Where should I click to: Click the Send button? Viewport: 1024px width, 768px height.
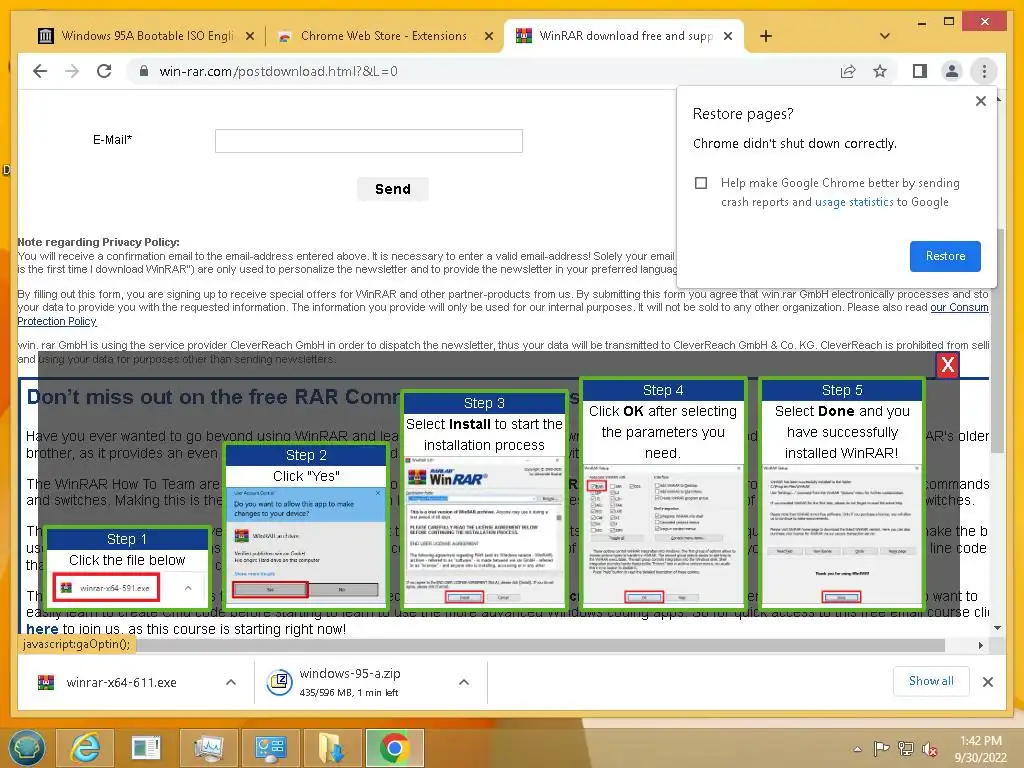click(x=392, y=189)
